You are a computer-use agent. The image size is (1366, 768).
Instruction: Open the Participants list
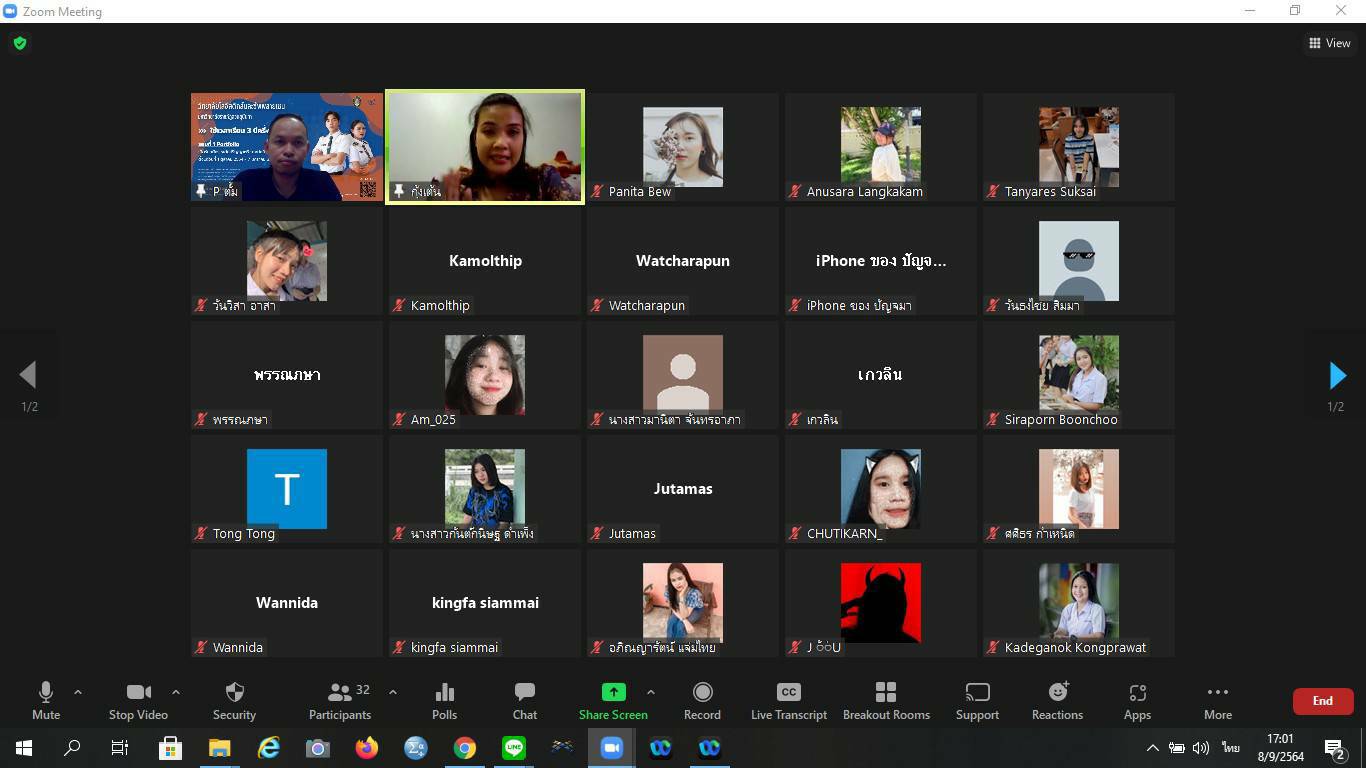pos(340,700)
